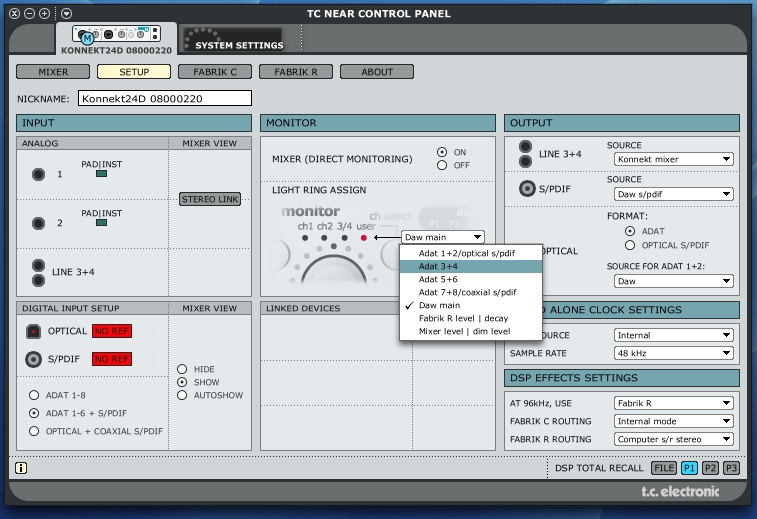Choose Adat 3+4 from the list

pos(471,266)
